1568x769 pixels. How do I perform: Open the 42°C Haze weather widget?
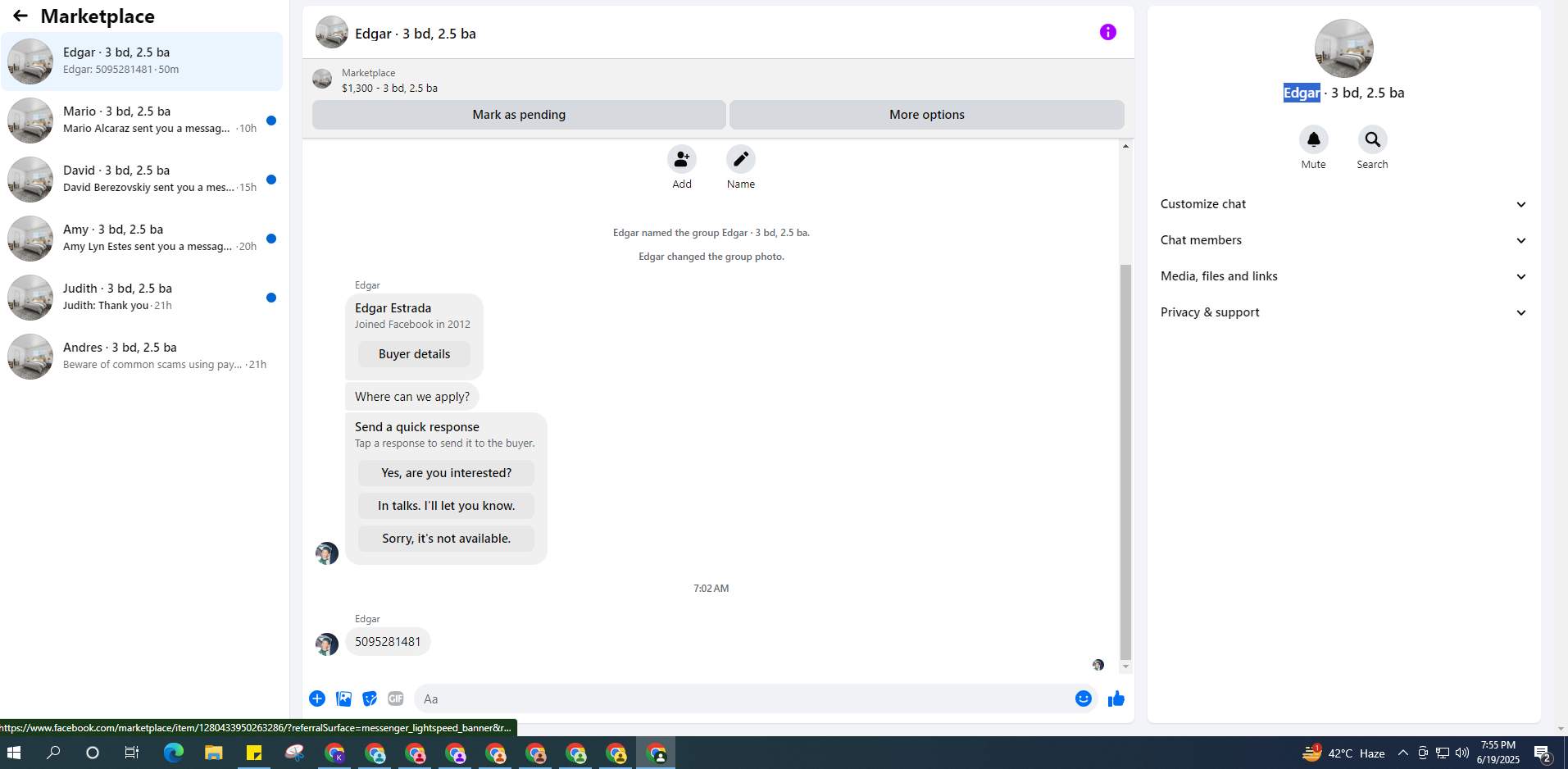tap(1343, 753)
